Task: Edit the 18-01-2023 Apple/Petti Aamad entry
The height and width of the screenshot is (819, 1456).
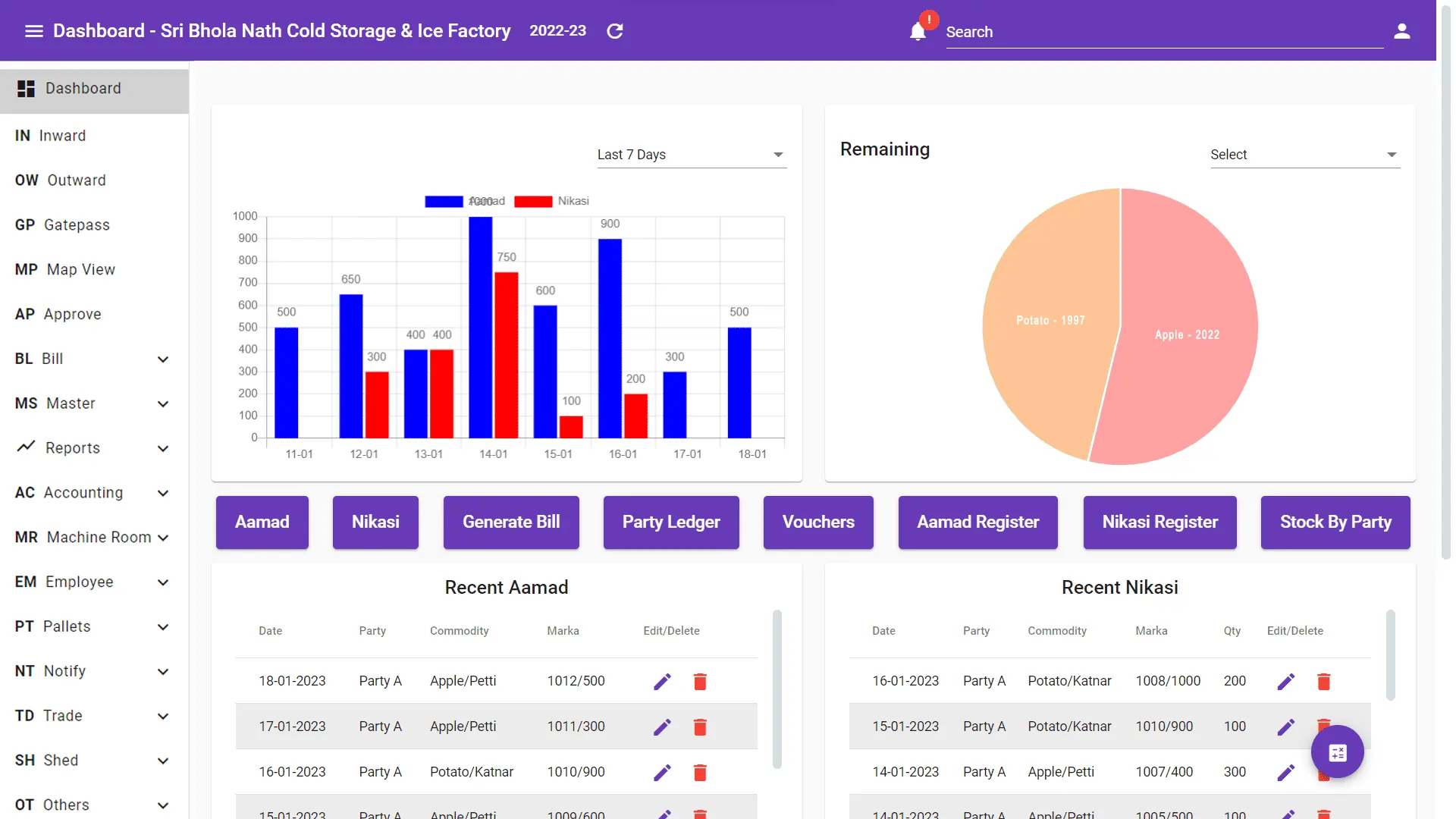Action: [x=661, y=681]
